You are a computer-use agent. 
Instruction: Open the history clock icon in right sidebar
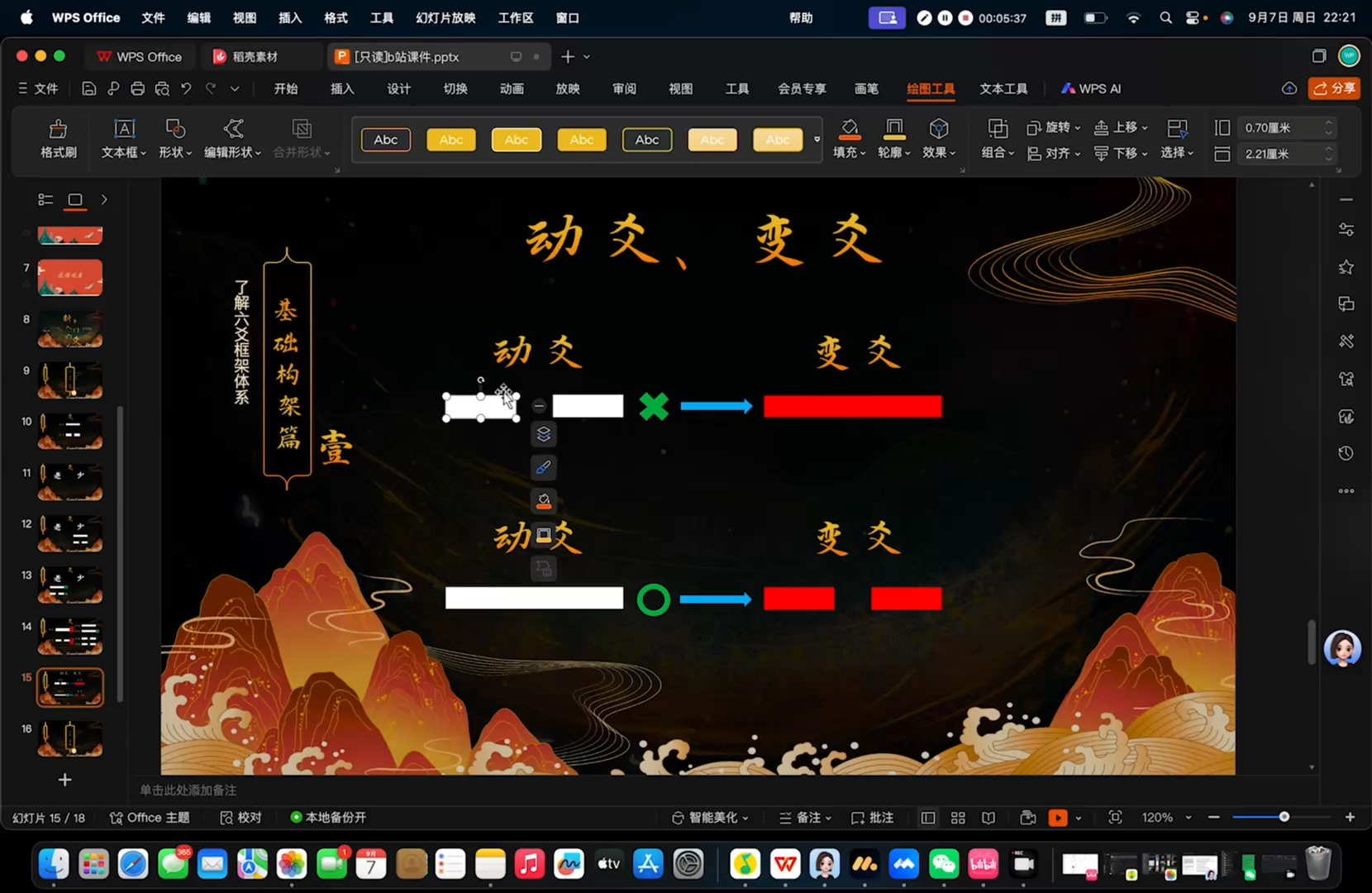1346,453
